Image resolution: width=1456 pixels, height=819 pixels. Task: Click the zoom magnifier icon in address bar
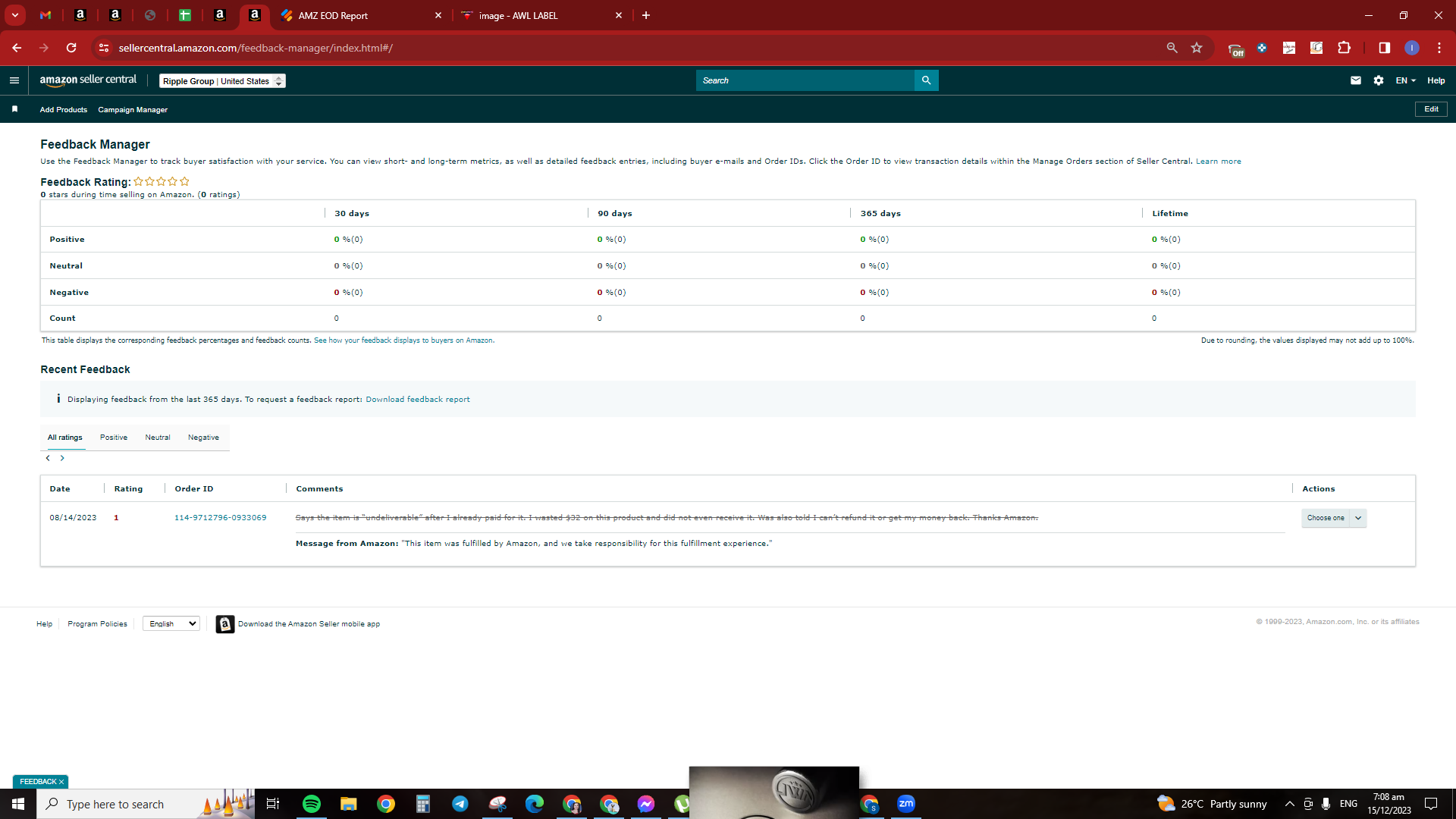point(1172,48)
